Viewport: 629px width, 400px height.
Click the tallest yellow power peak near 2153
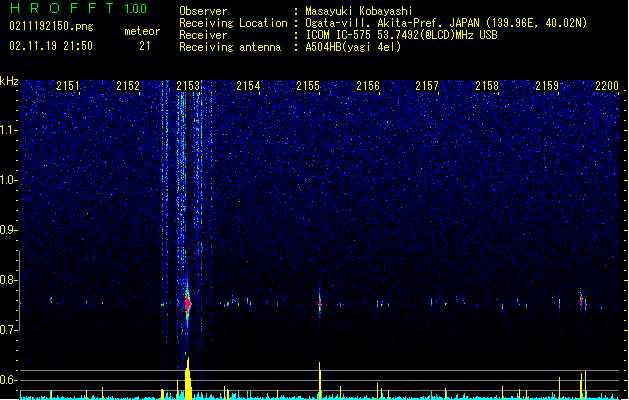188,378
